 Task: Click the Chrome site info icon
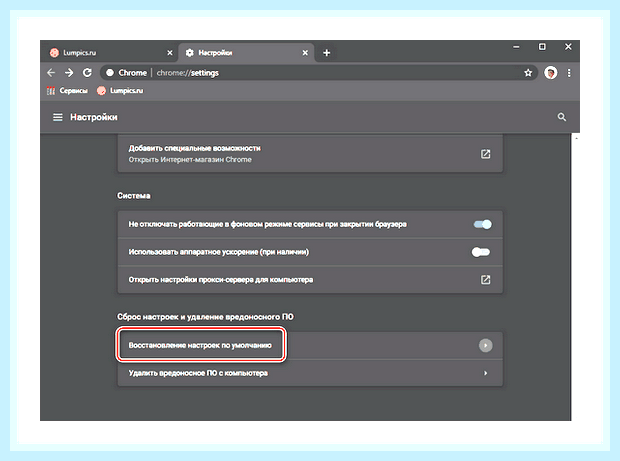tap(110, 73)
